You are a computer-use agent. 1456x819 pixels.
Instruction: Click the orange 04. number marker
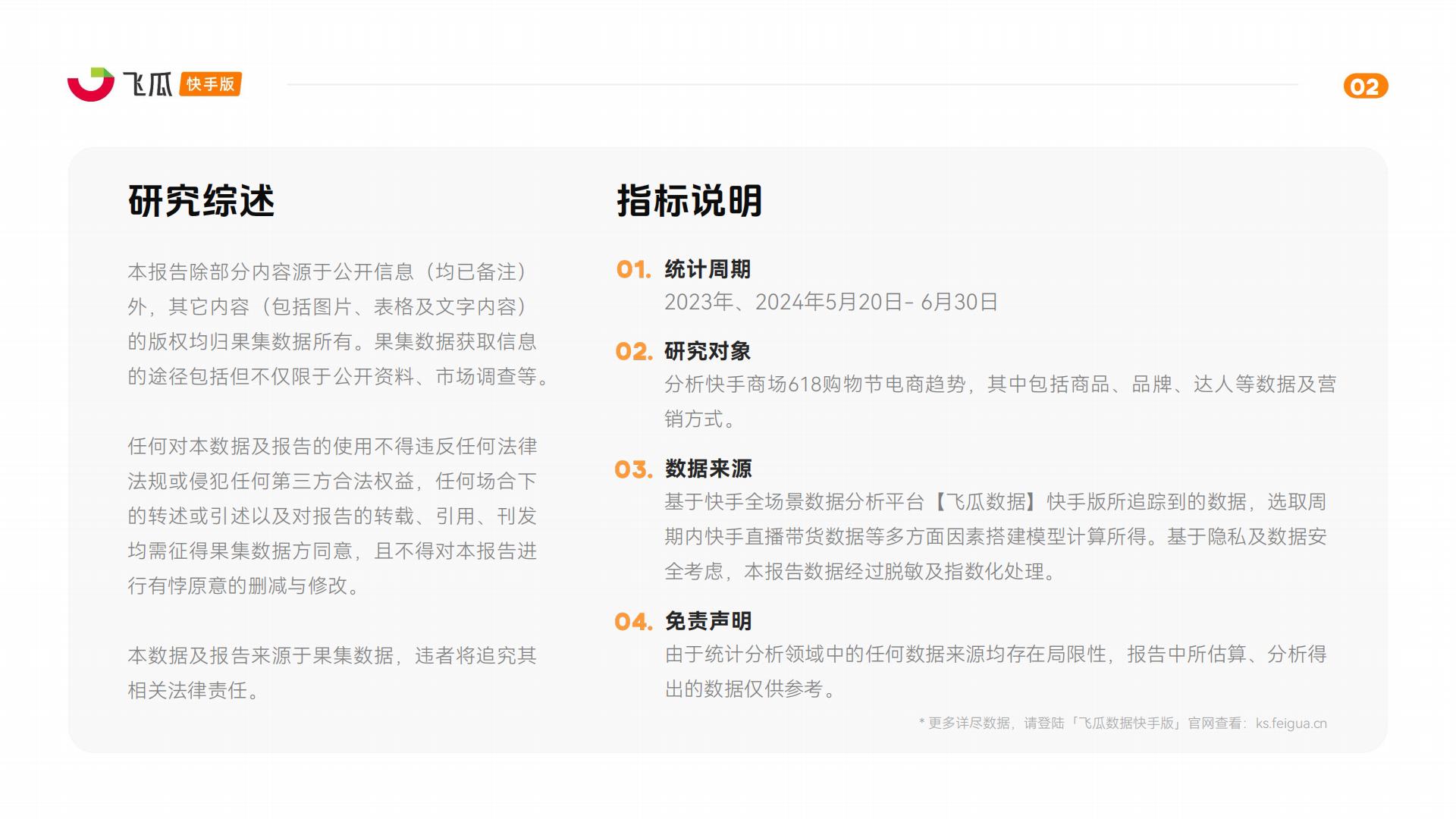pyautogui.click(x=633, y=622)
